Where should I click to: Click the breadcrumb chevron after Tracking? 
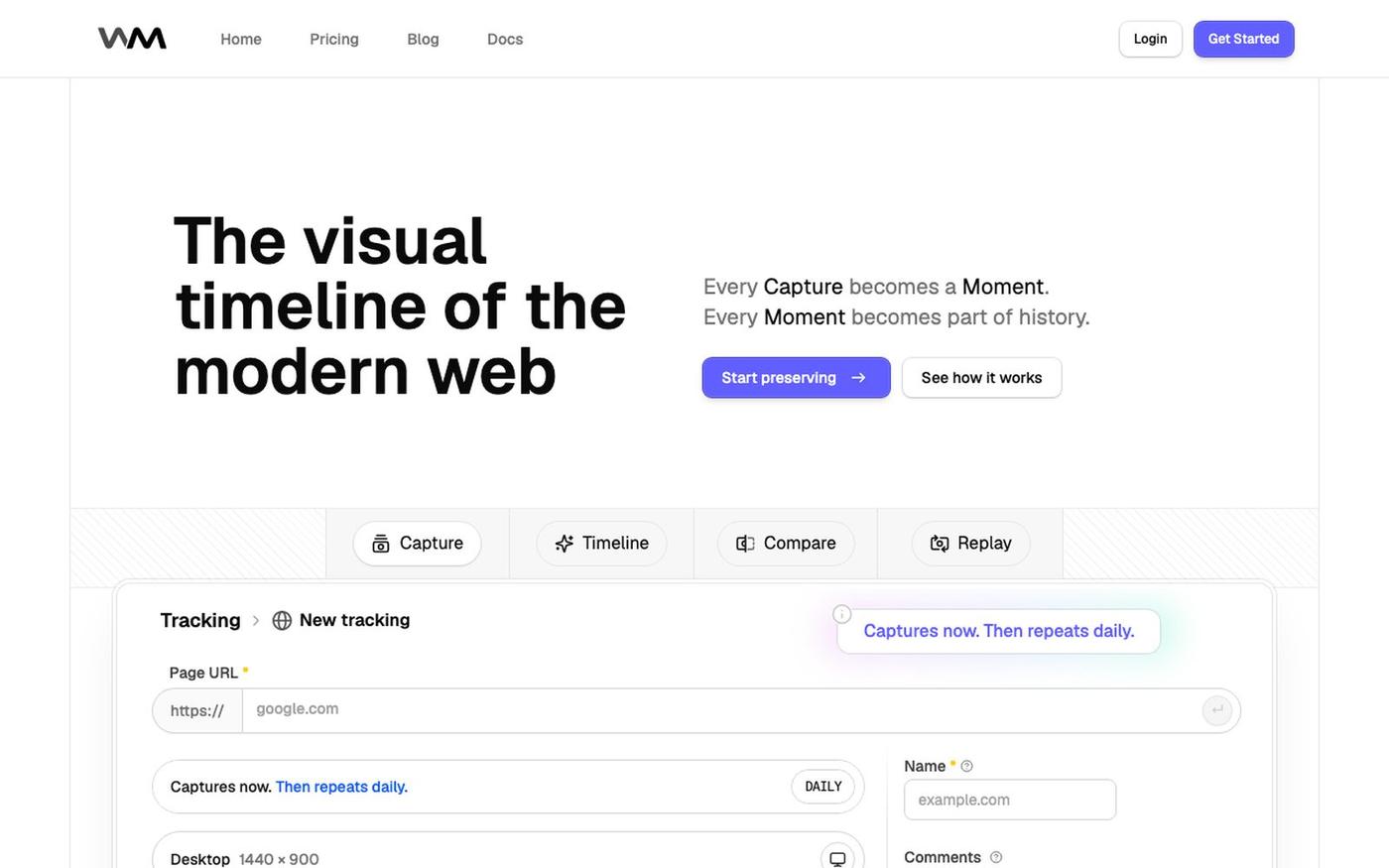(256, 620)
